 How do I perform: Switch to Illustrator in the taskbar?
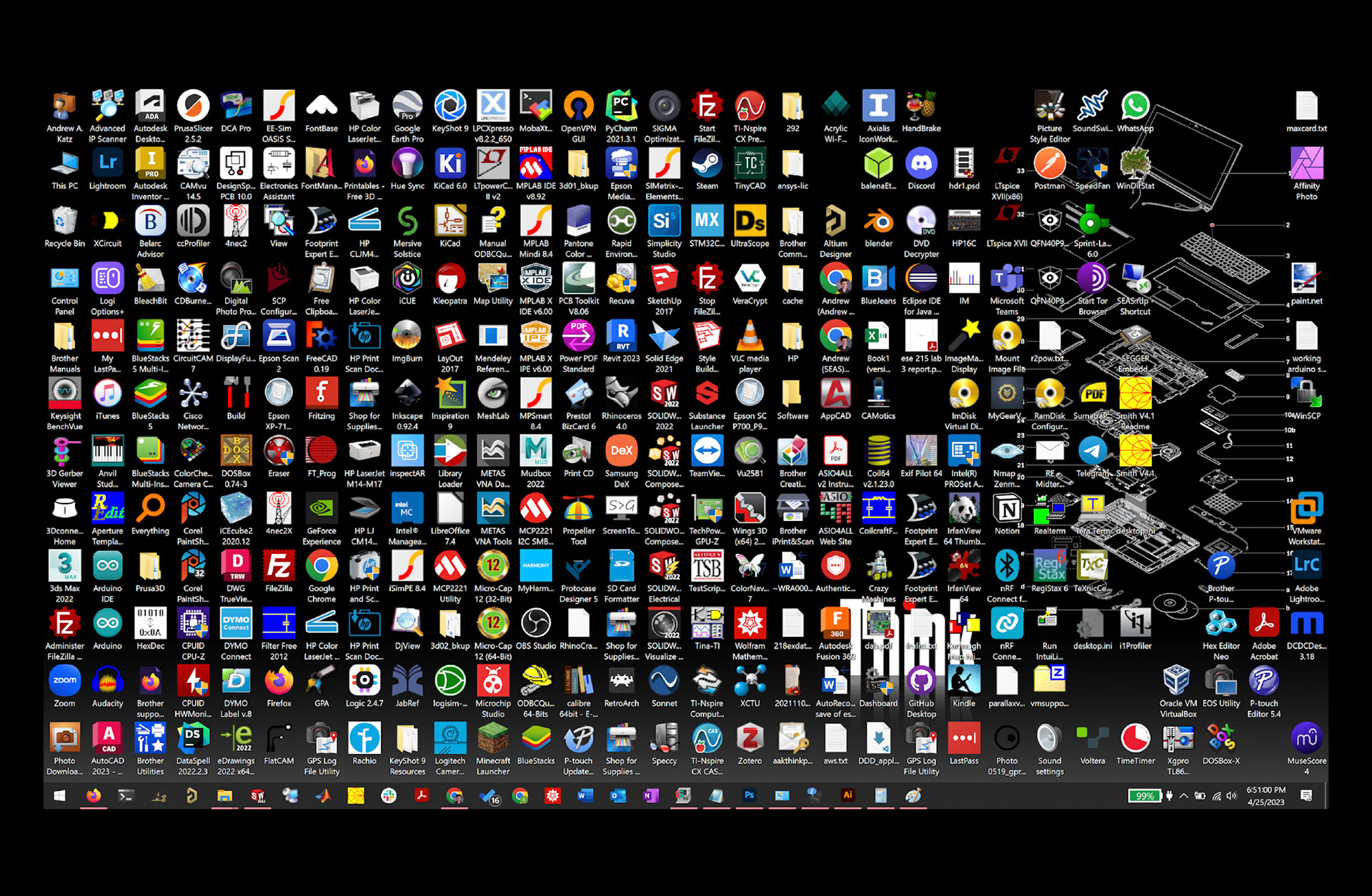847,795
